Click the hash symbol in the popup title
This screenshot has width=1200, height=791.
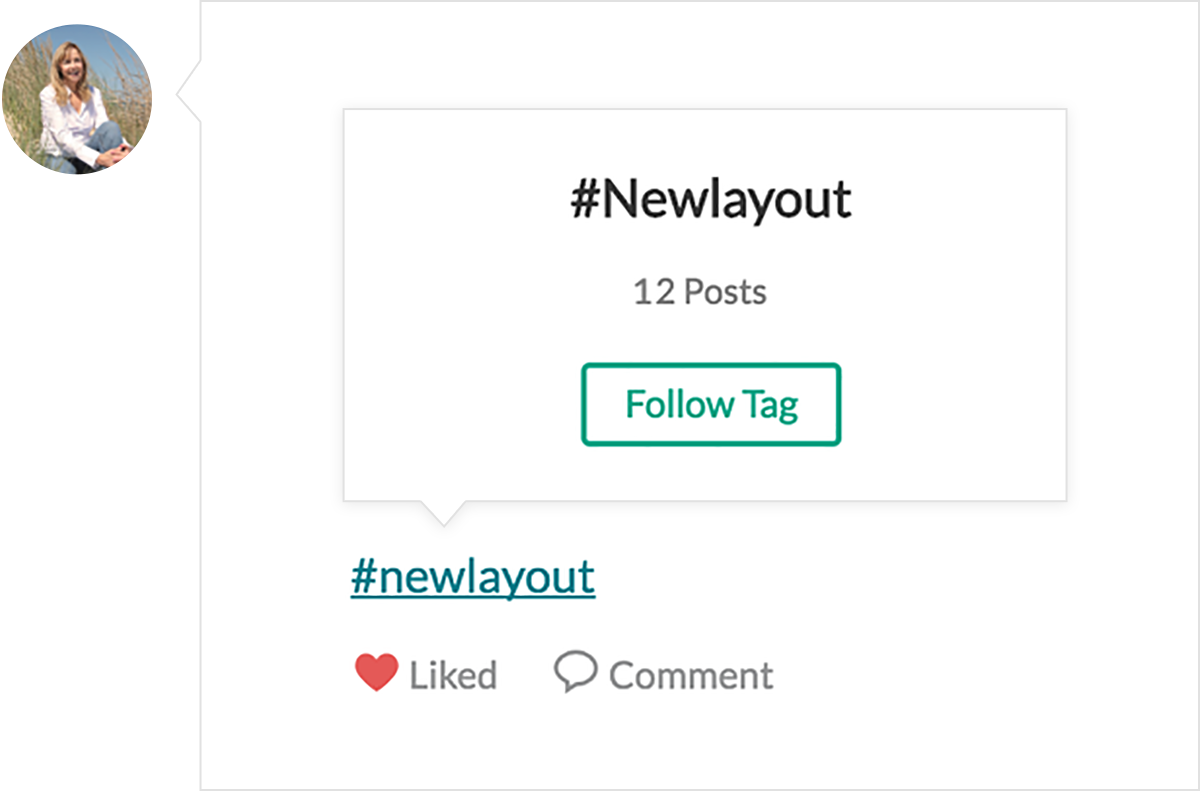(584, 201)
